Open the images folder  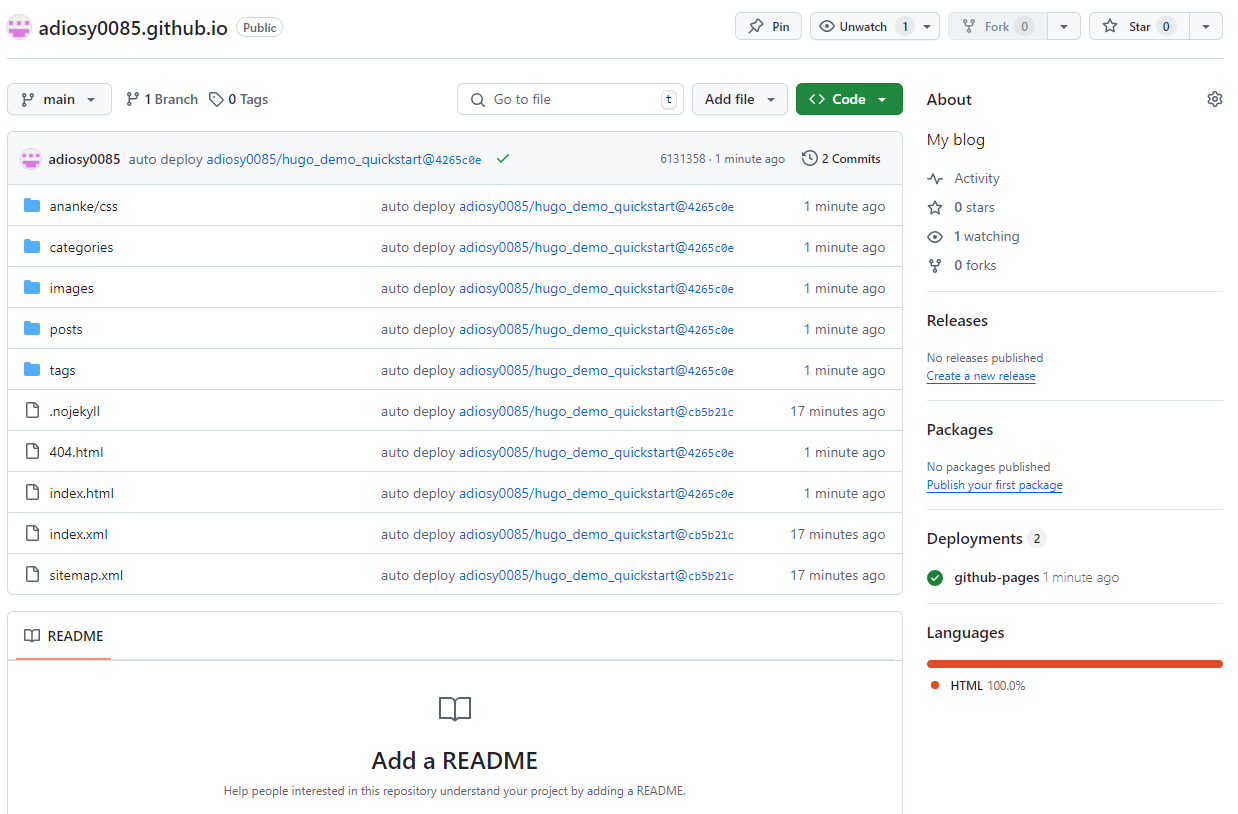click(71, 288)
